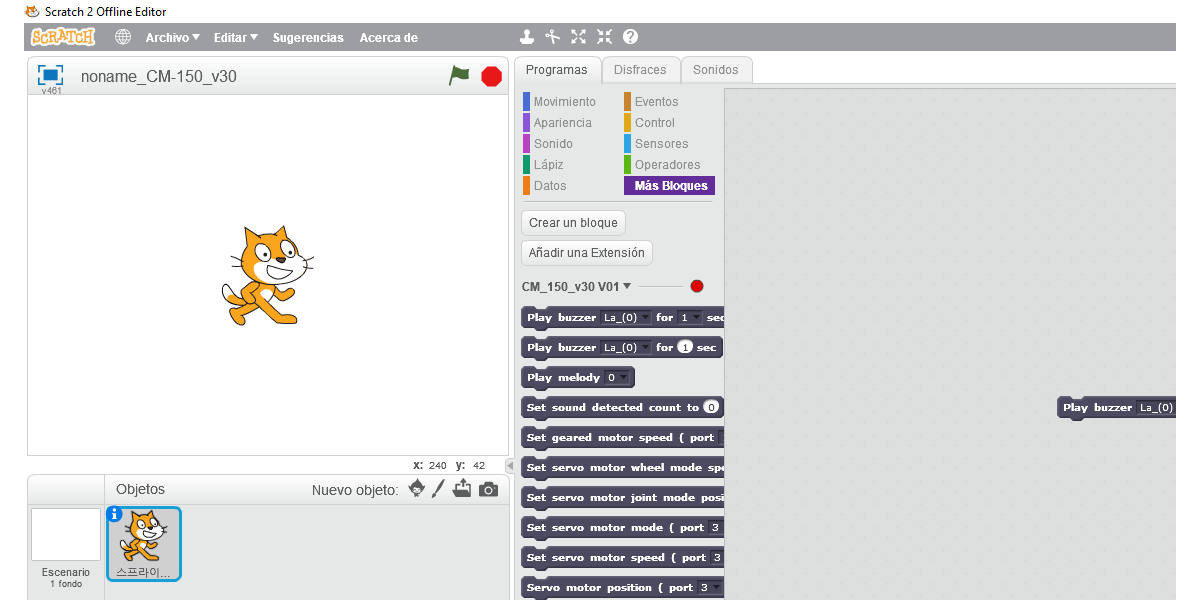
Task: Upload a sprite from file
Action: tap(462, 489)
